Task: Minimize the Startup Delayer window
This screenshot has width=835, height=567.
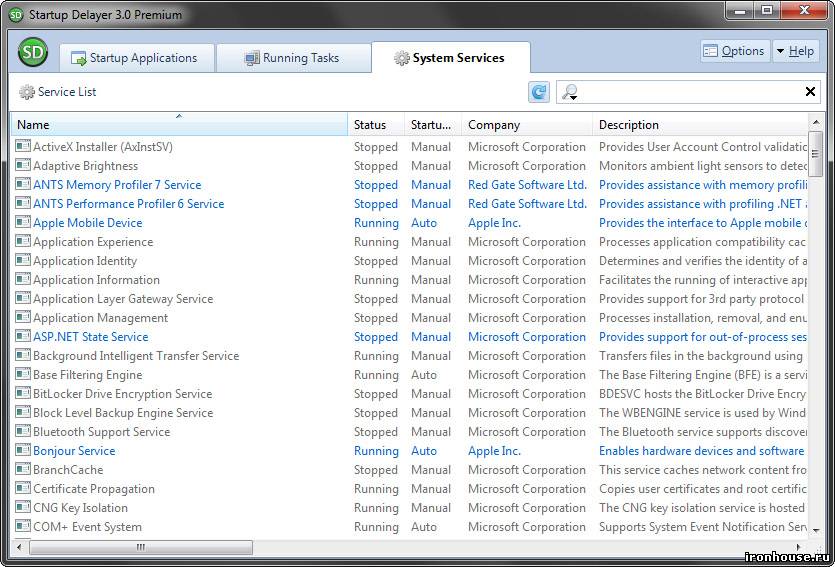Action: coord(740,10)
